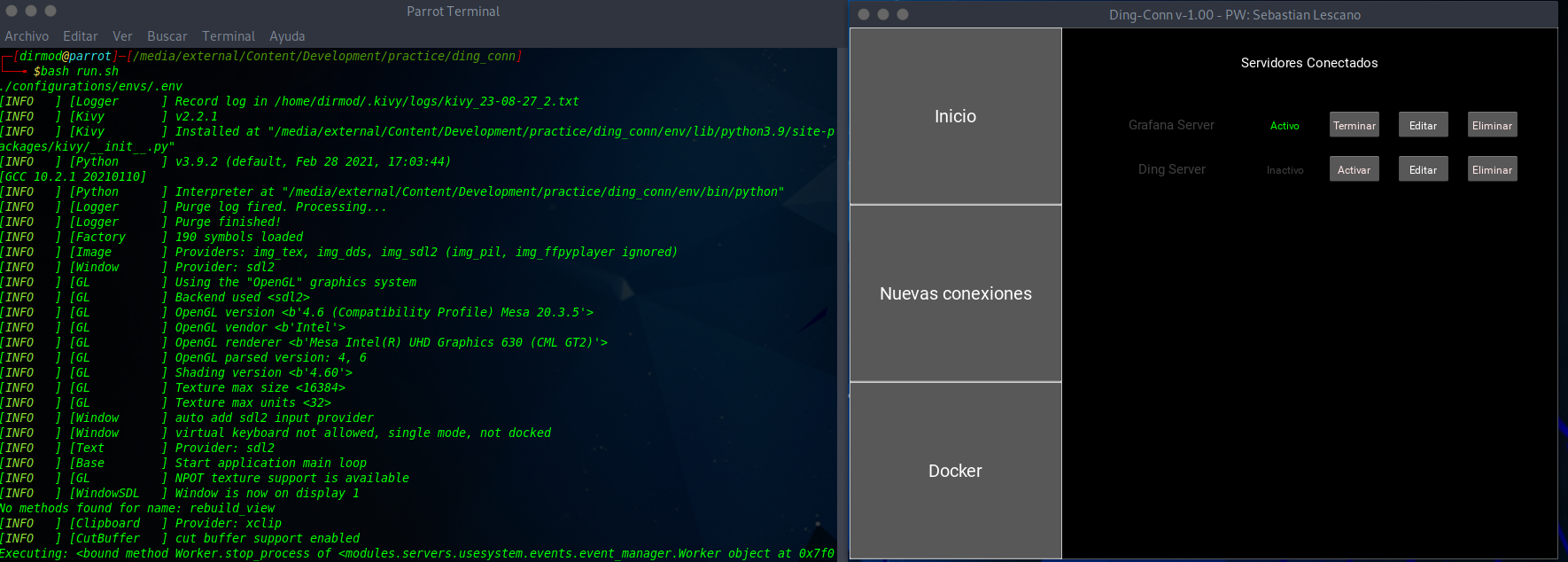Close the Parrot Terminal window
Image resolution: width=1568 pixels, height=562 pixels.
12,11
